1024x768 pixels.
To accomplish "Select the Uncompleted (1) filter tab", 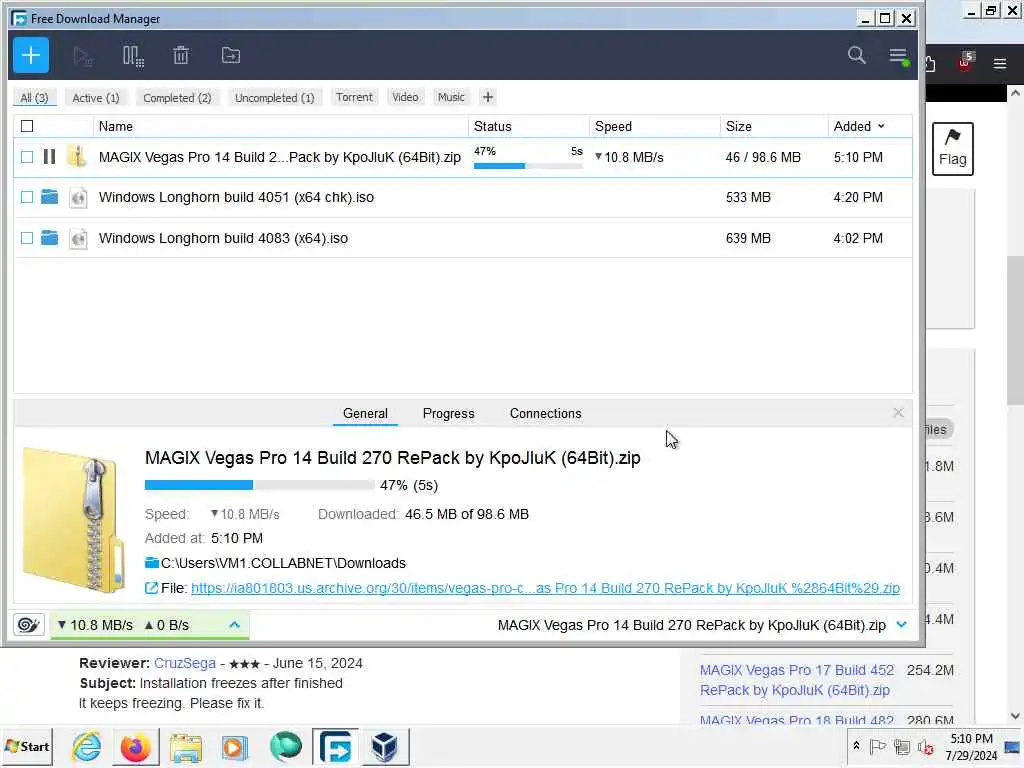I will coord(274,97).
